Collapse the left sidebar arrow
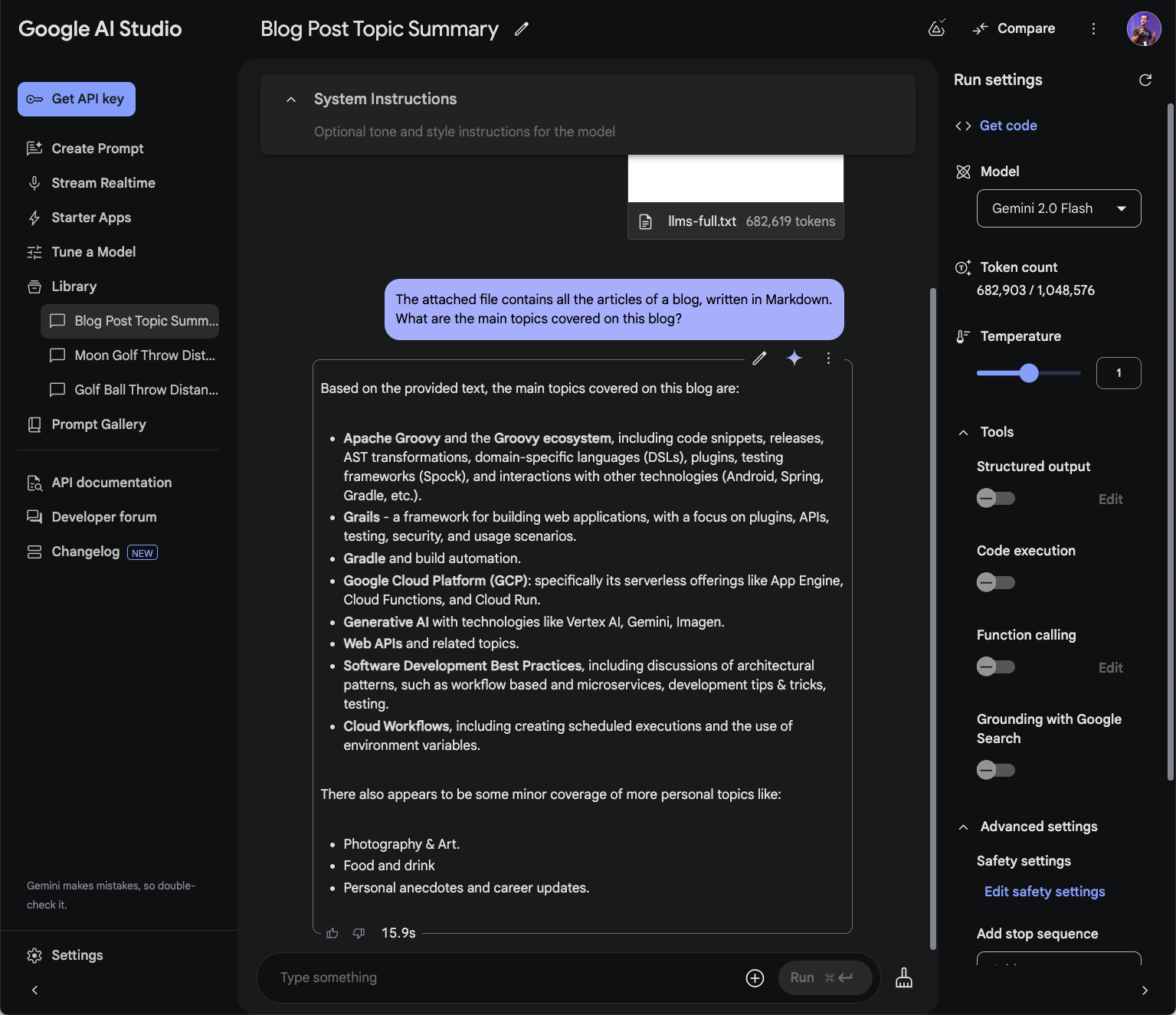Image resolution: width=1176 pixels, height=1015 pixels. (x=34, y=990)
